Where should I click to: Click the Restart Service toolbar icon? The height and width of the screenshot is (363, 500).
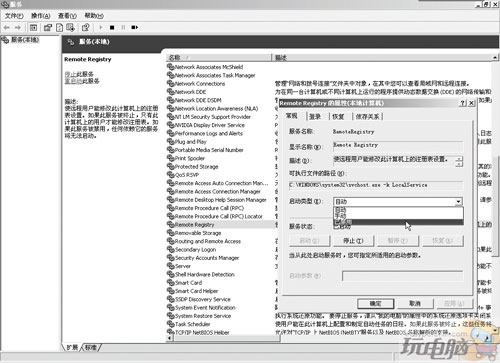(134, 28)
